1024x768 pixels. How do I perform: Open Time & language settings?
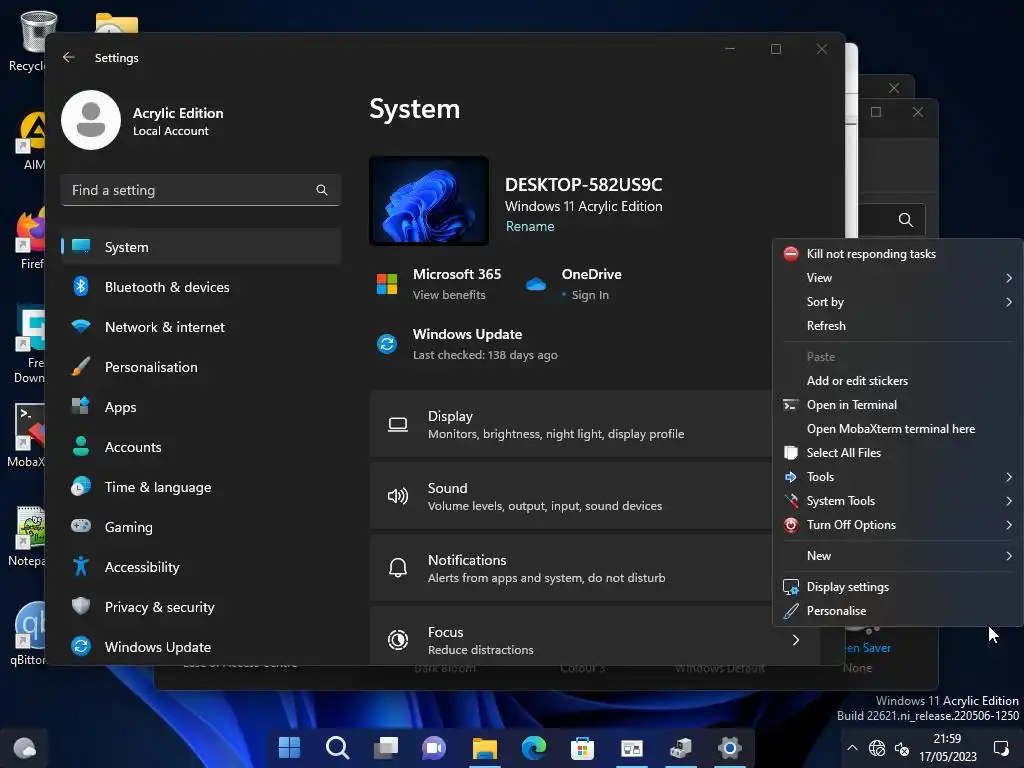tap(201, 487)
